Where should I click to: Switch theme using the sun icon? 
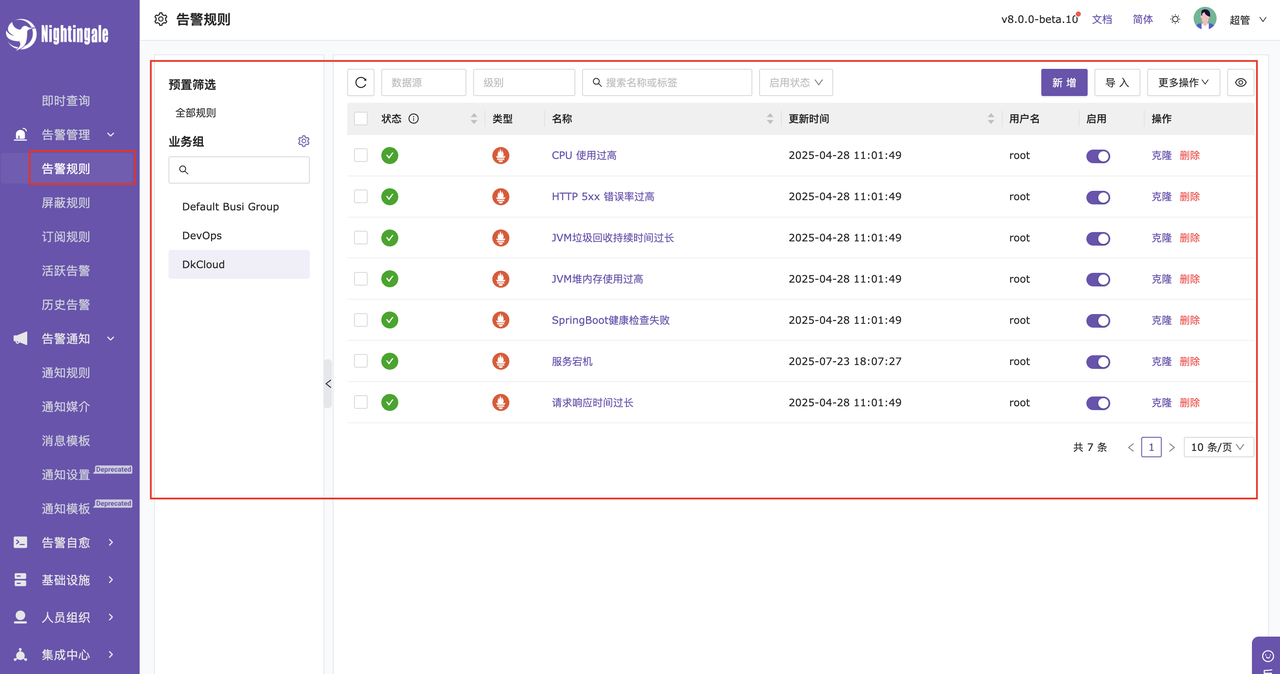pos(1175,20)
